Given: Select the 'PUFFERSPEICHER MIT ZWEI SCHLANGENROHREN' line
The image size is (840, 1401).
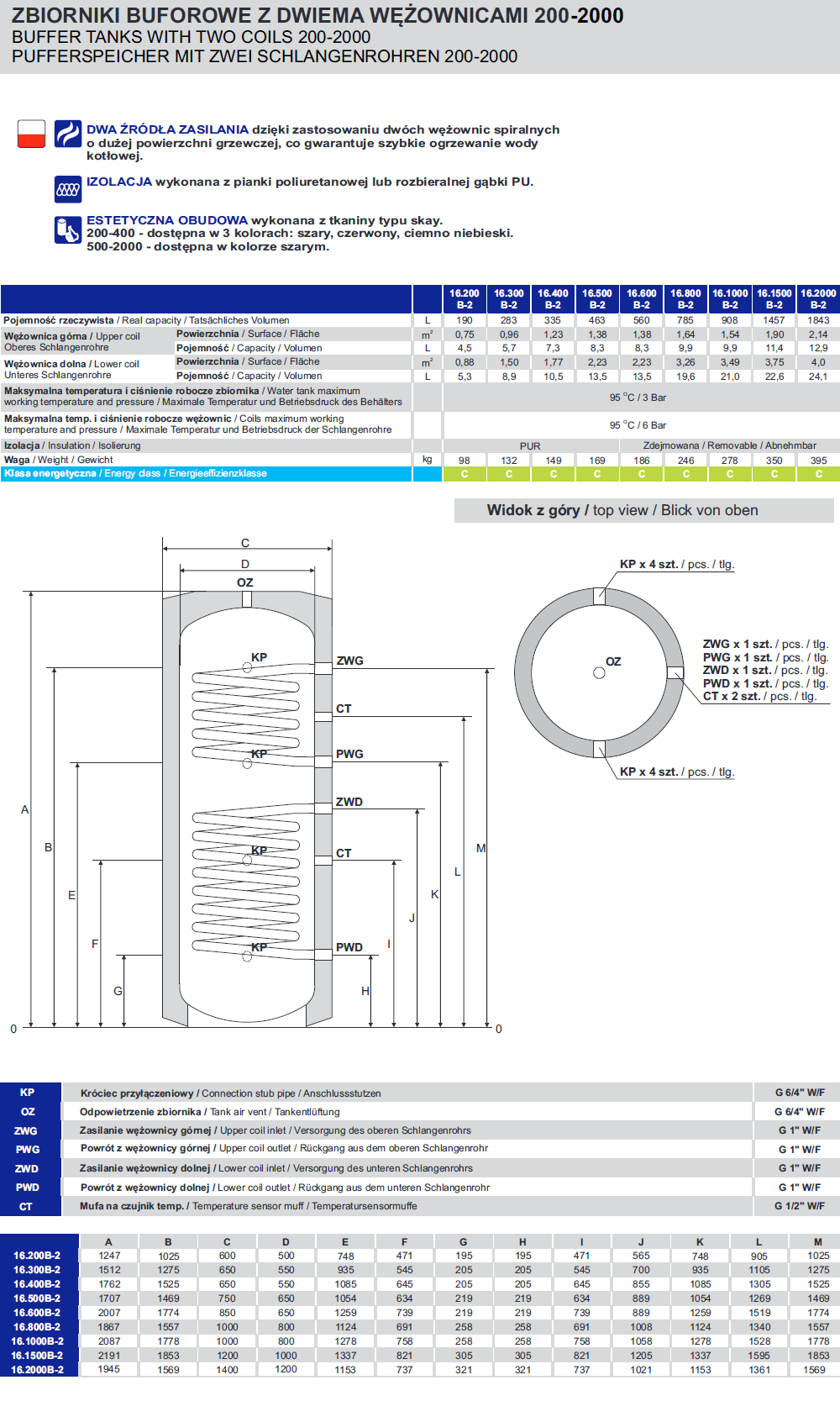Looking at the screenshot, I should click(265, 56).
